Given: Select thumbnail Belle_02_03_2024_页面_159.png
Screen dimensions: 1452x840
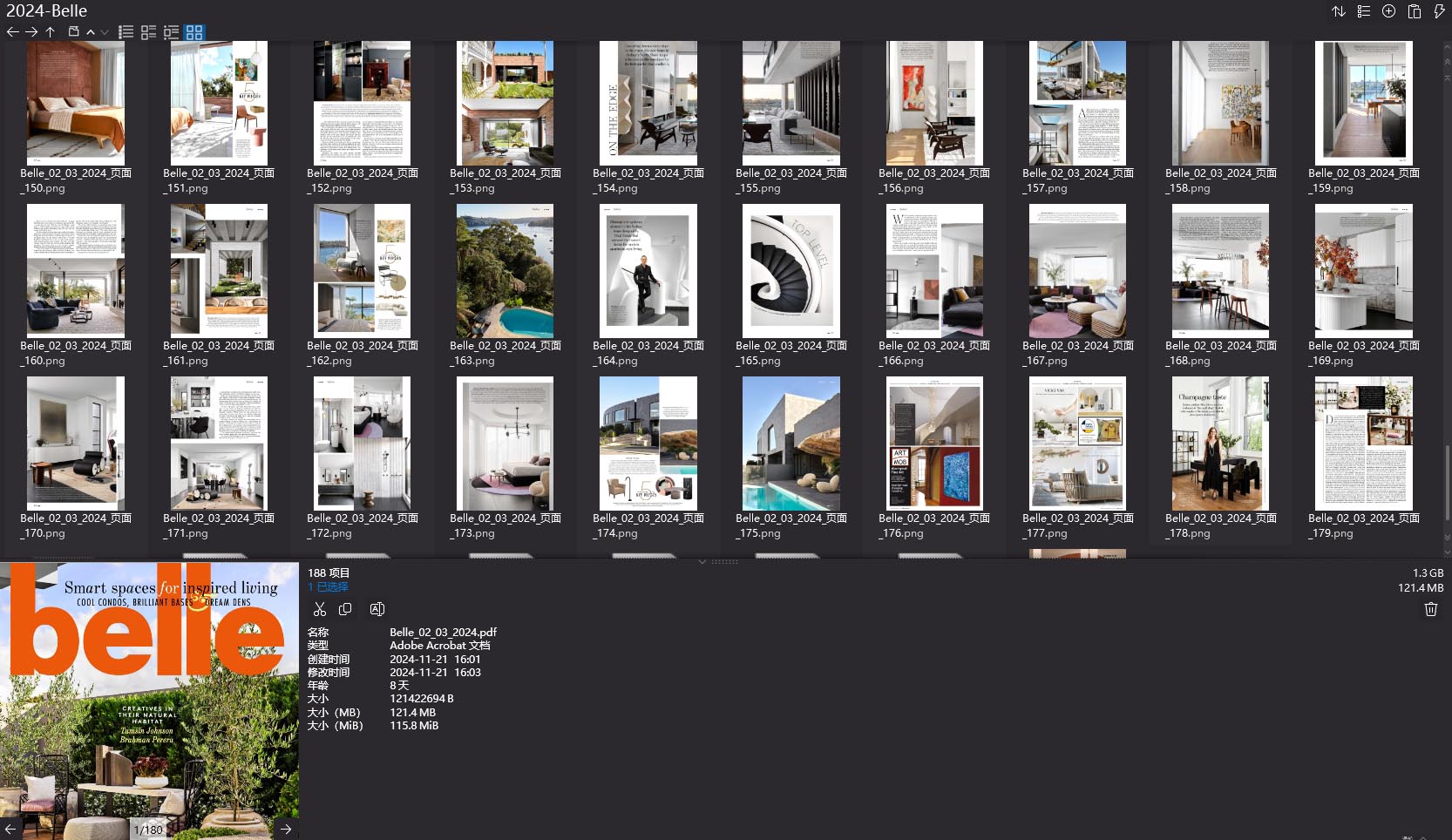Looking at the screenshot, I should tap(1364, 103).
